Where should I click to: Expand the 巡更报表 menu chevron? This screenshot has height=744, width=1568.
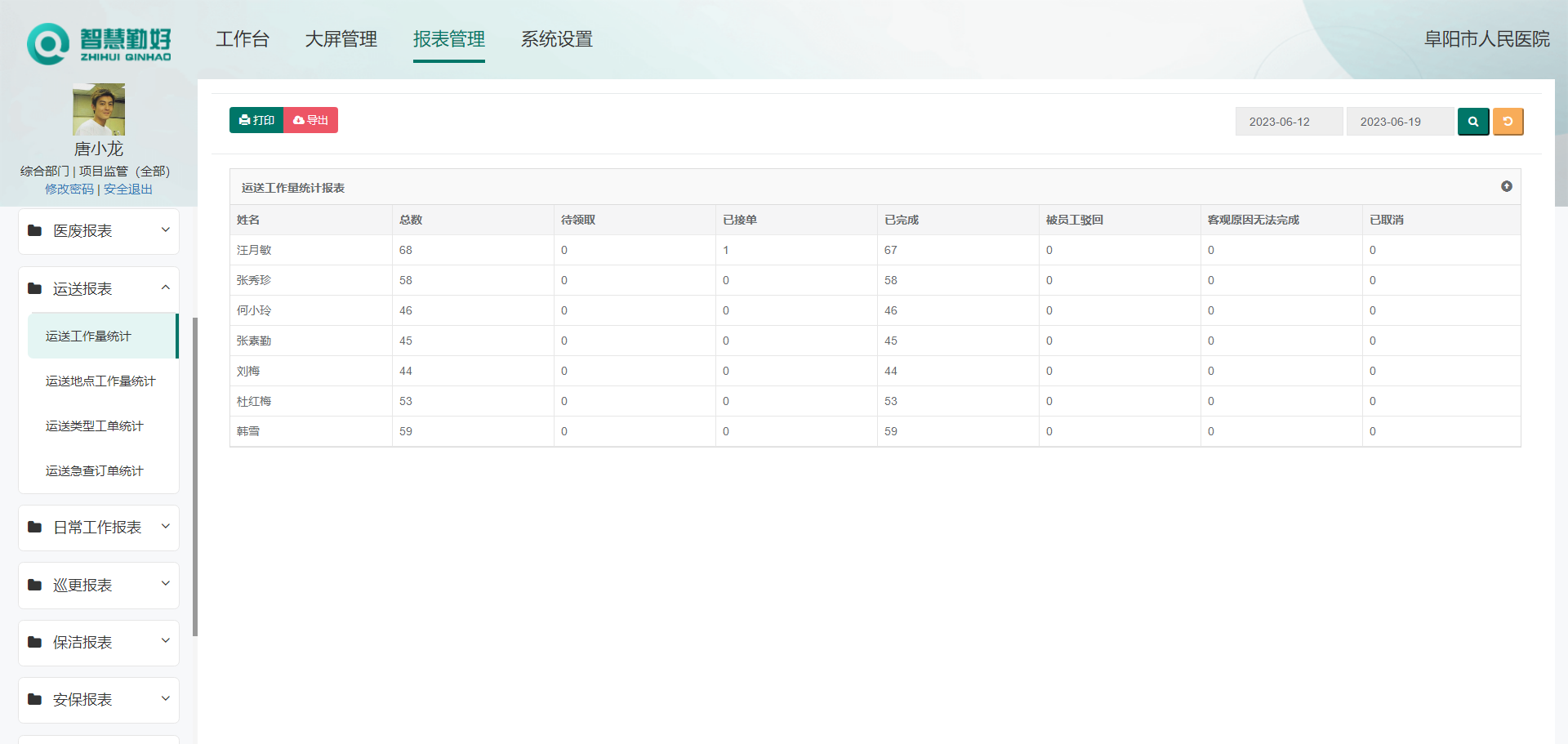click(166, 583)
